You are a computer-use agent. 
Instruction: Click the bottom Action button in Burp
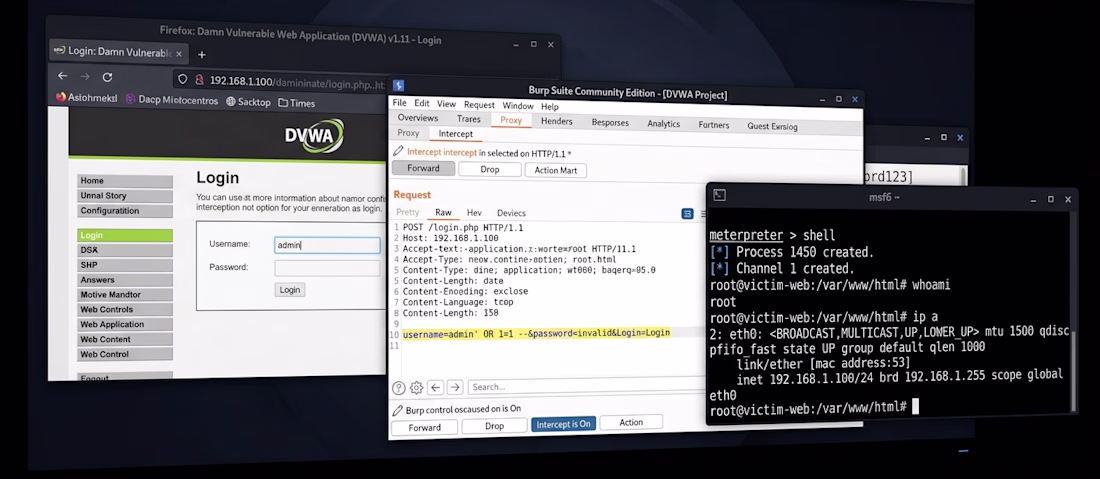click(x=631, y=422)
